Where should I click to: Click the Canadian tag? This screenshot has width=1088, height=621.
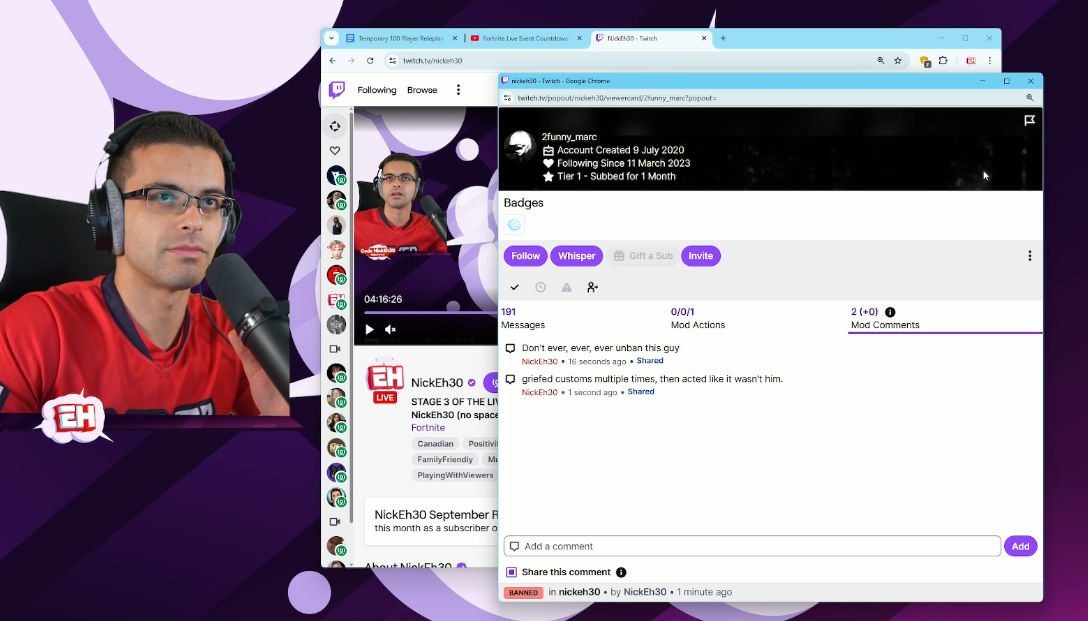pyautogui.click(x=435, y=444)
